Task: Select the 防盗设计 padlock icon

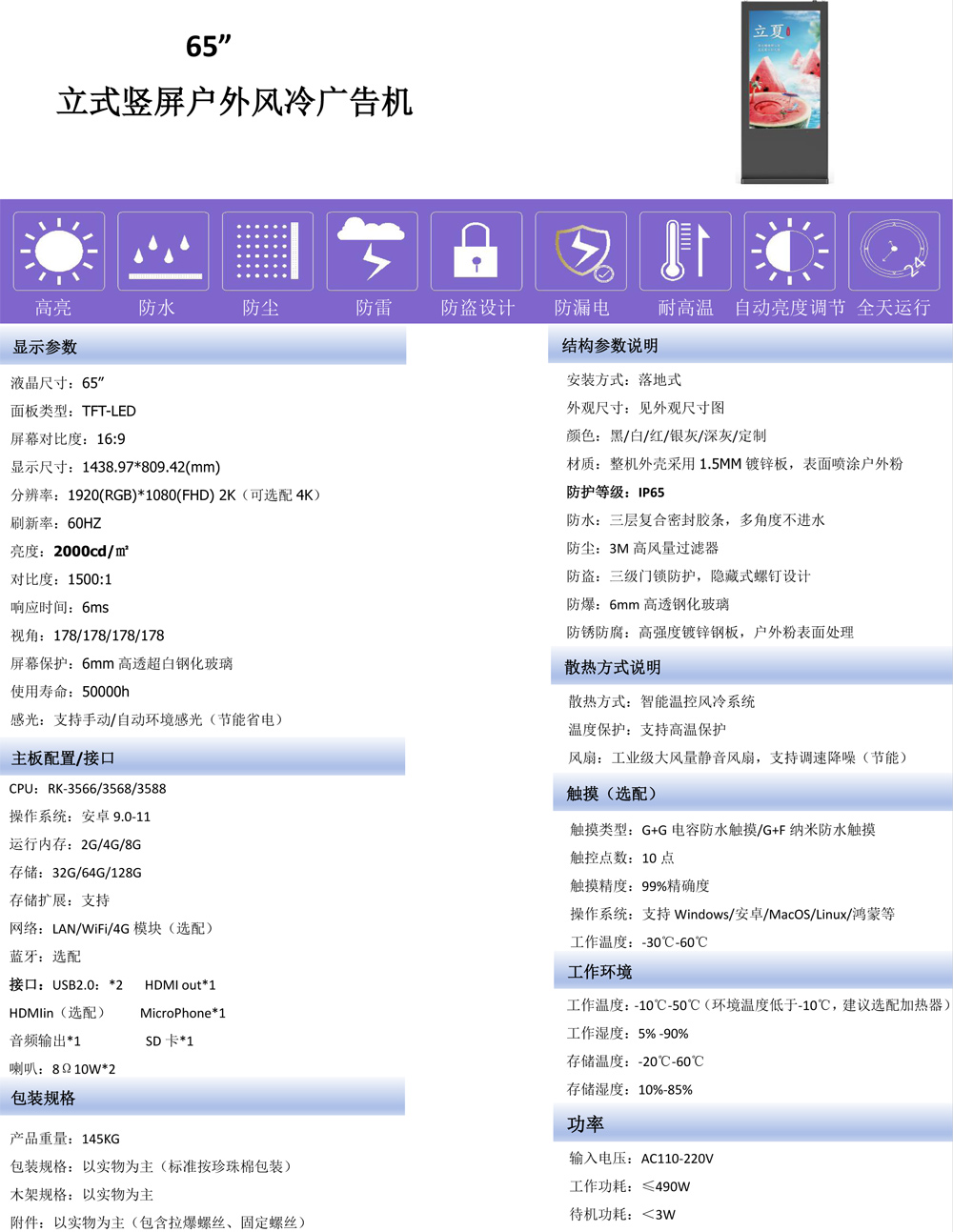Action: point(476,250)
